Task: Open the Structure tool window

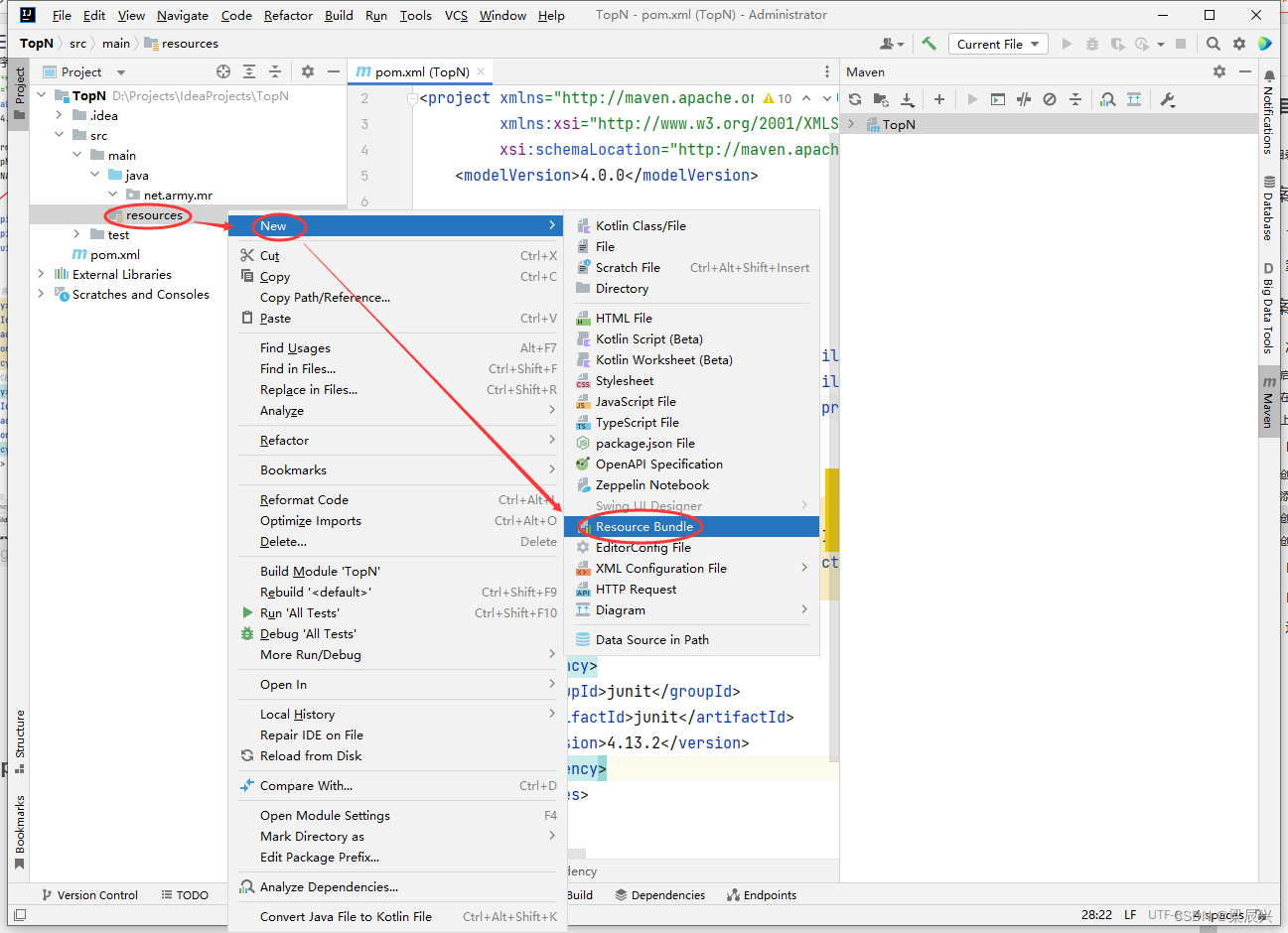Action: pos(19,741)
